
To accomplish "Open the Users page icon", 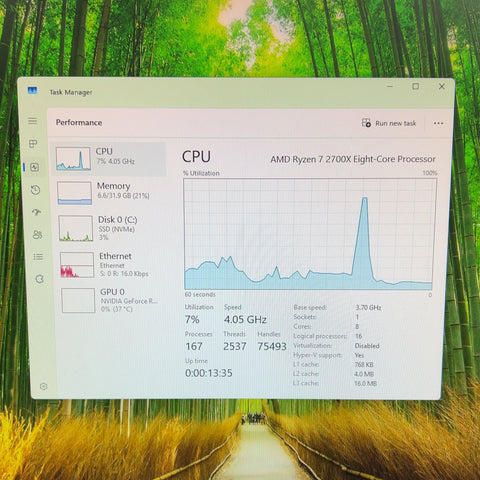I will pyautogui.click(x=37, y=235).
